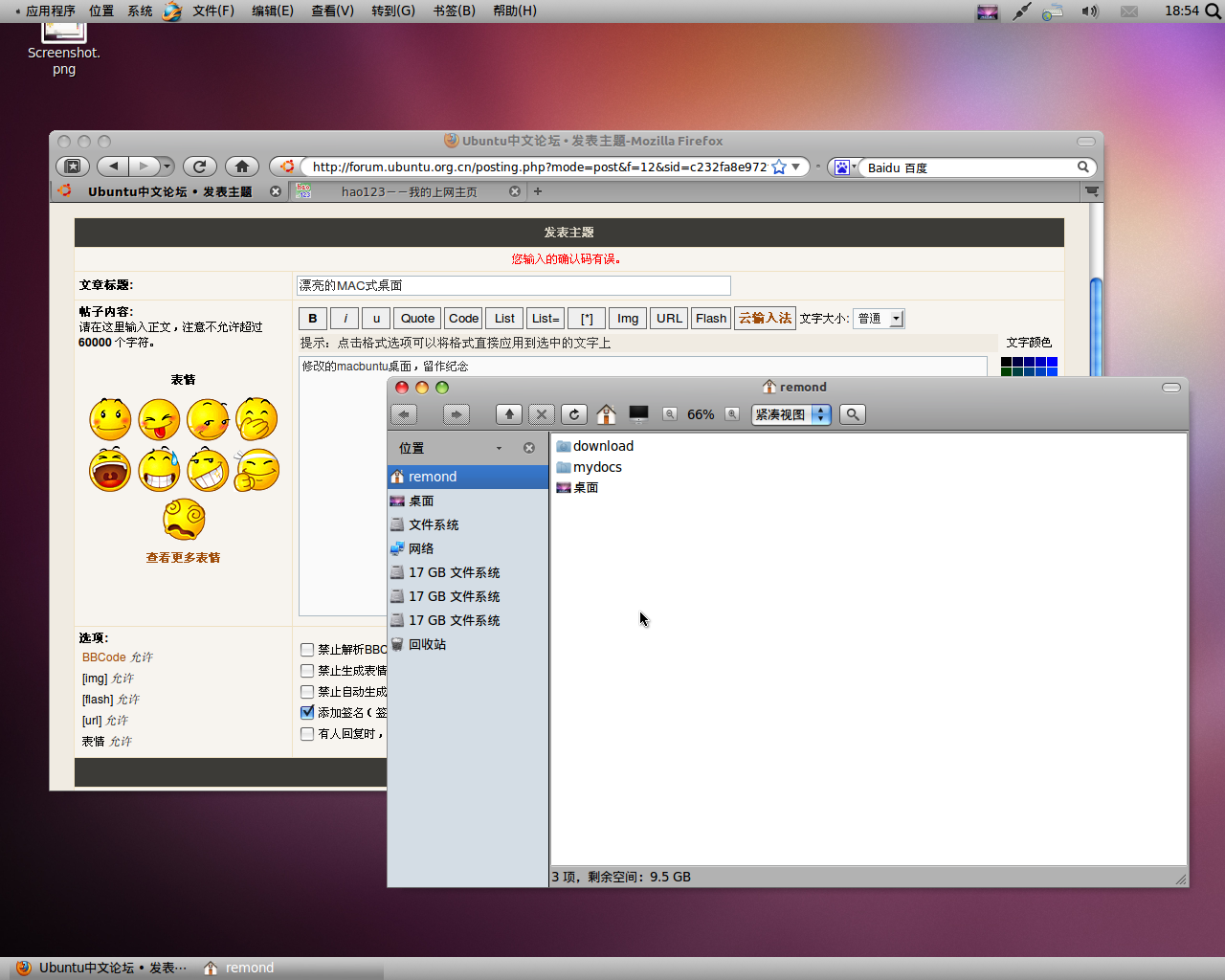Bookmark this page with the URL star
The width and height of the screenshot is (1225, 980).
[x=779, y=167]
